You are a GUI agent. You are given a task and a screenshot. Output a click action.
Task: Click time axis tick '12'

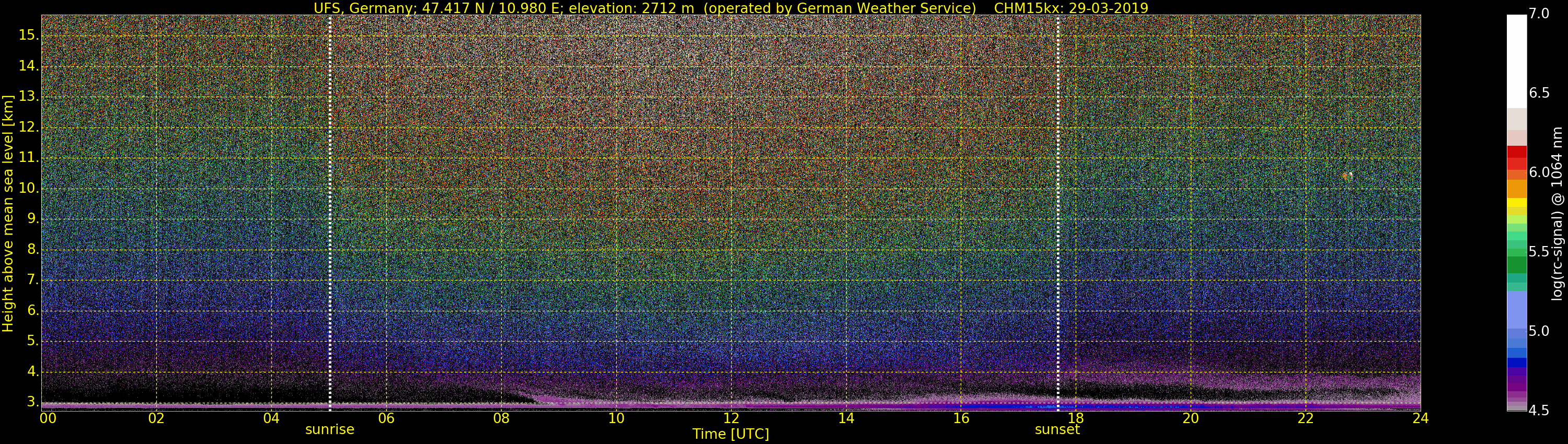731,418
